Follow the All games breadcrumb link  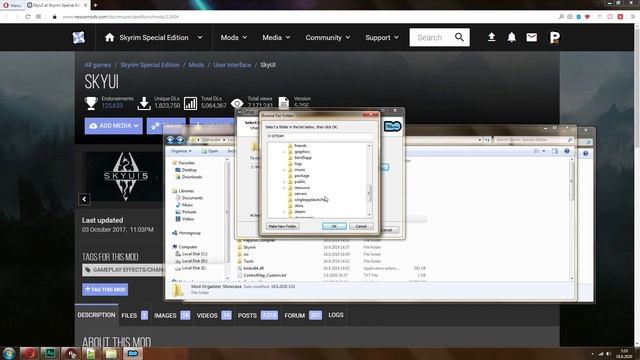(x=98, y=65)
